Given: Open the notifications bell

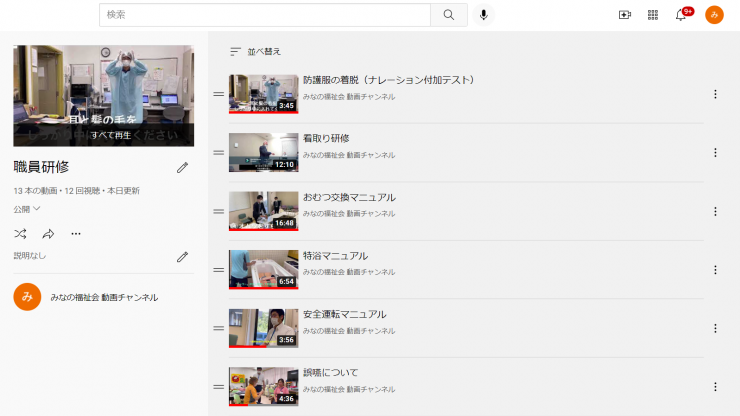Looking at the screenshot, I should coord(681,15).
